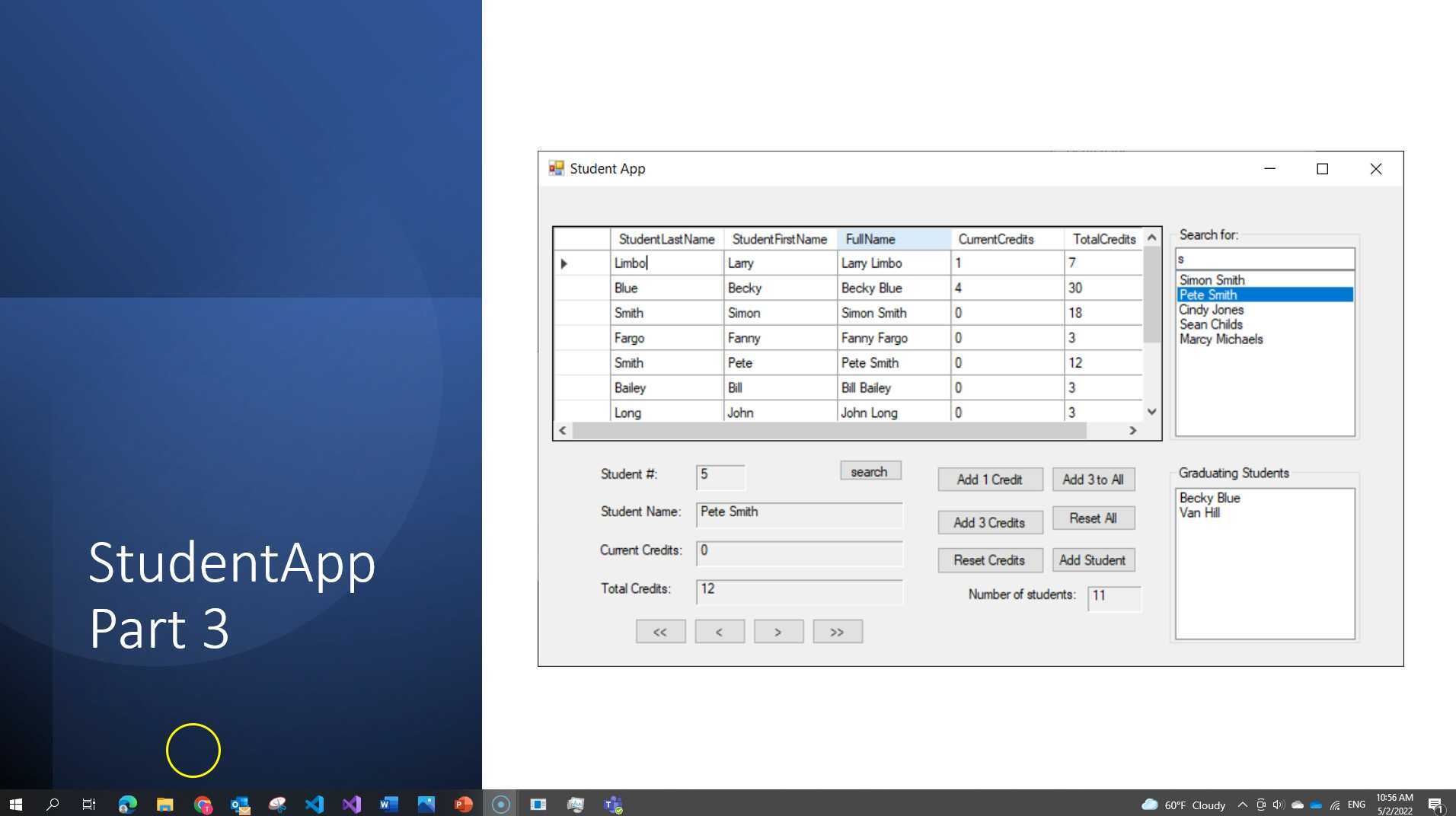Click the FullName column header
The height and width of the screenshot is (816, 1456).
pos(893,239)
